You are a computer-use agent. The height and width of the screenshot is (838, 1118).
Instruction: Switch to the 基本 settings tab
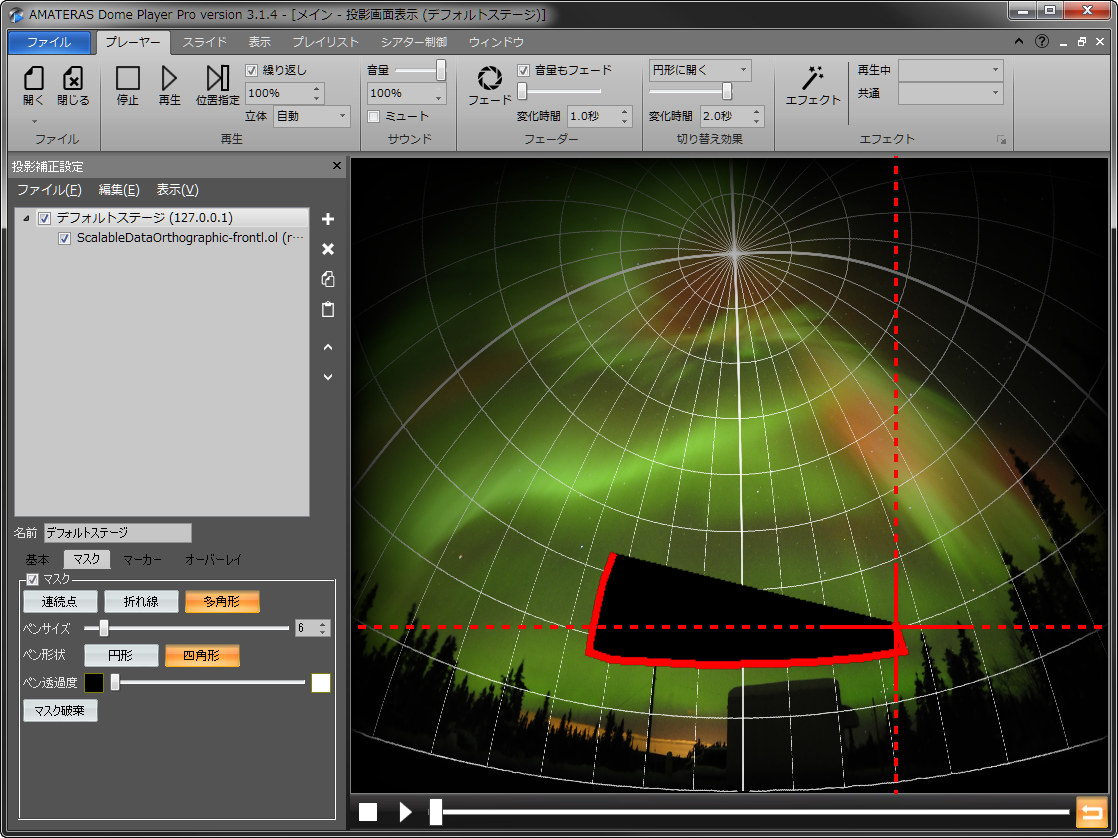coord(37,560)
